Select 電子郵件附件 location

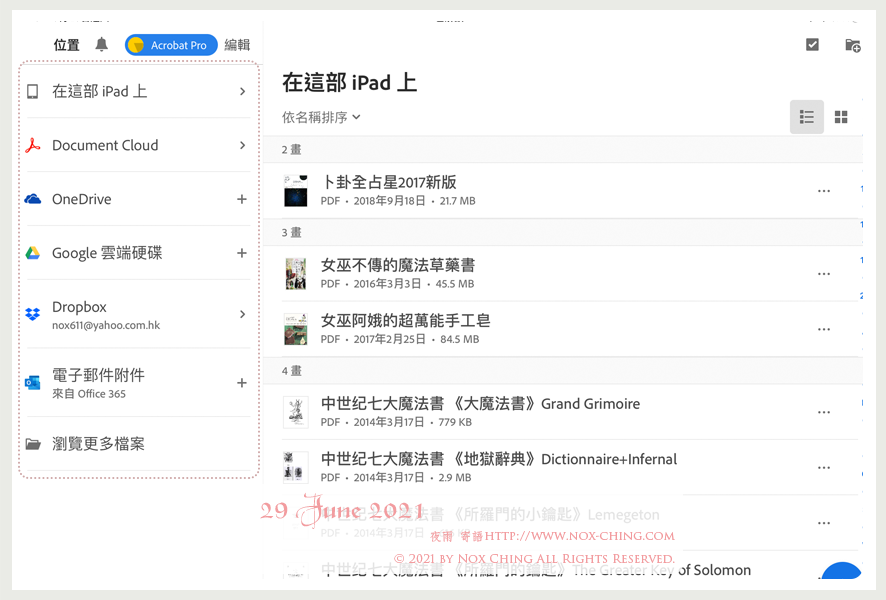pyautogui.click(x=138, y=382)
